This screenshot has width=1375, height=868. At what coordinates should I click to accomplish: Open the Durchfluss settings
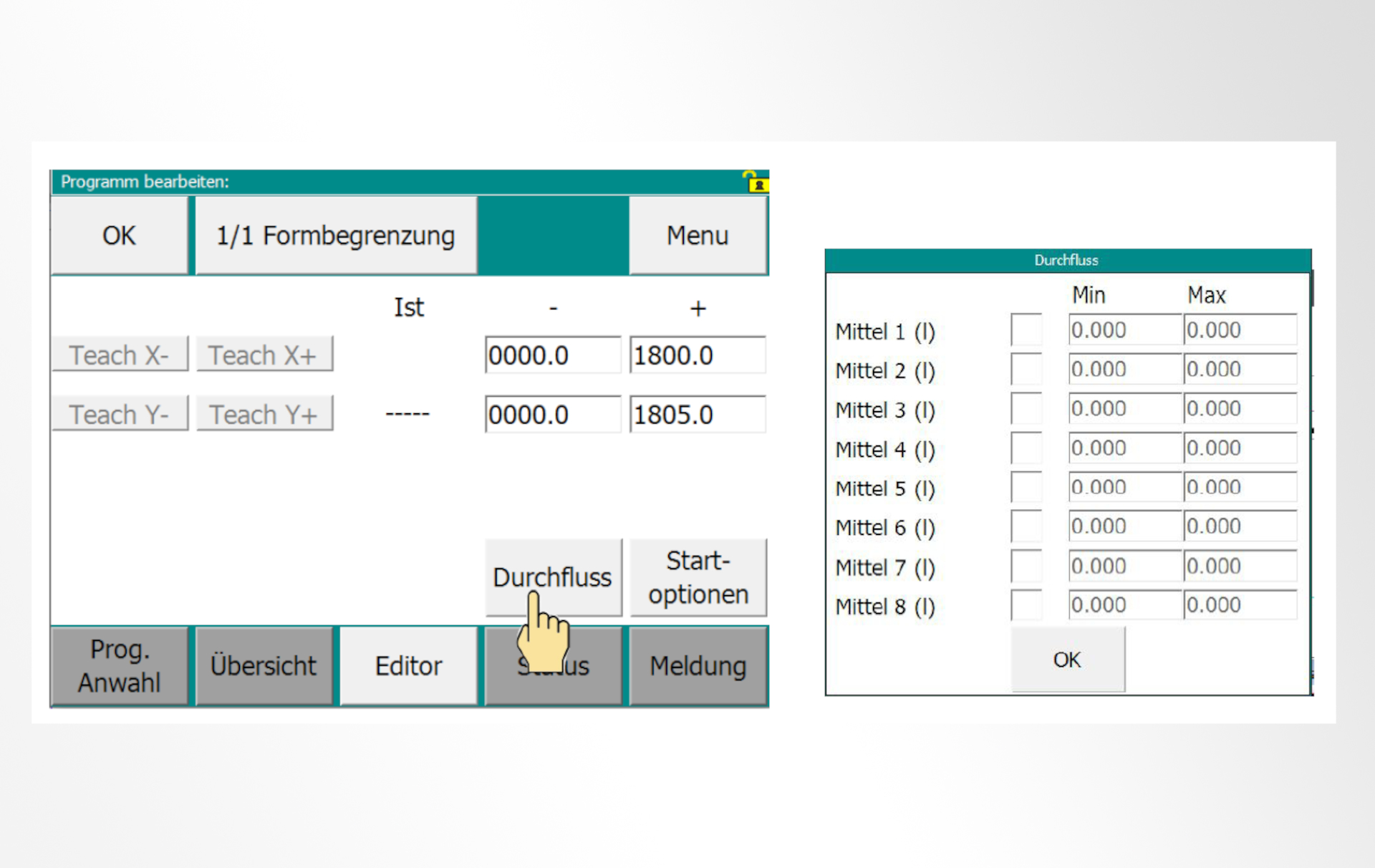(554, 577)
